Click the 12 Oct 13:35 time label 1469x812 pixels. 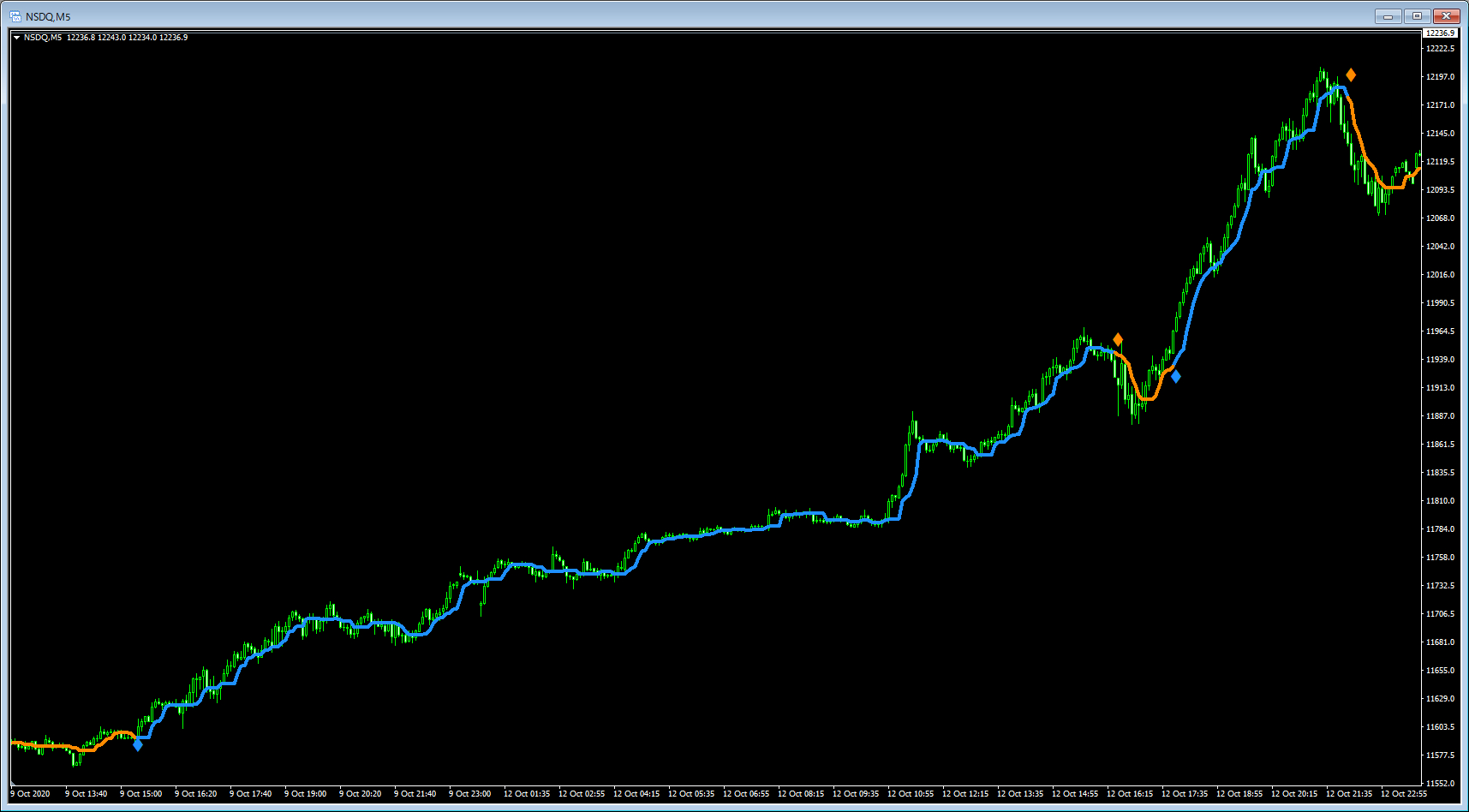[1020, 794]
